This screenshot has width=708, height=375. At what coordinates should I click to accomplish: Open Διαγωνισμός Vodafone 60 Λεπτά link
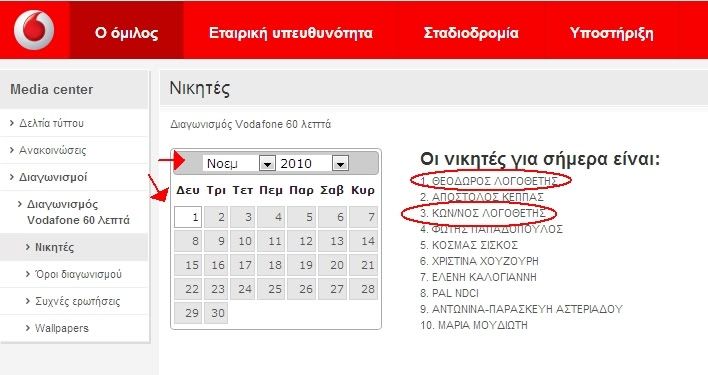[78, 212]
